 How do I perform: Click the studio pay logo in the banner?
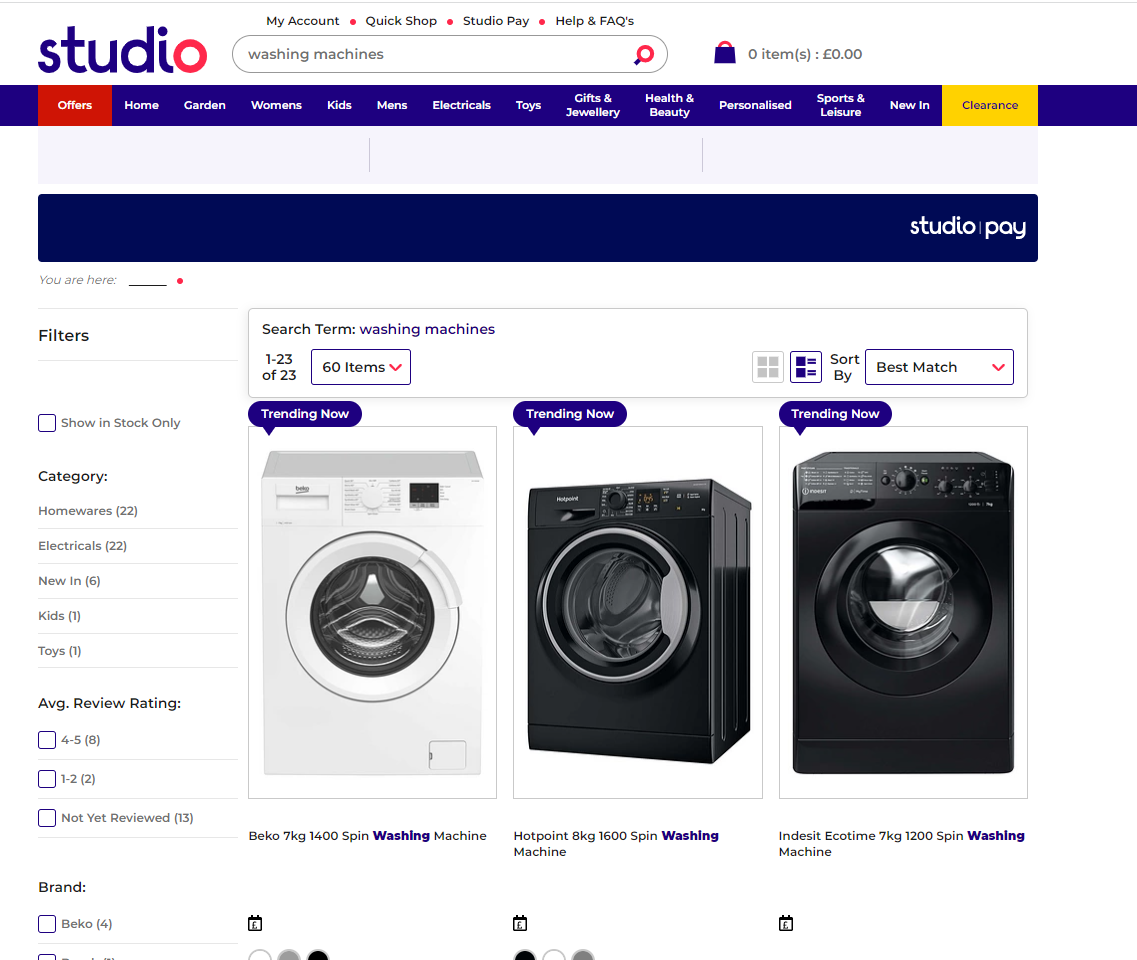[x=968, y=227]
